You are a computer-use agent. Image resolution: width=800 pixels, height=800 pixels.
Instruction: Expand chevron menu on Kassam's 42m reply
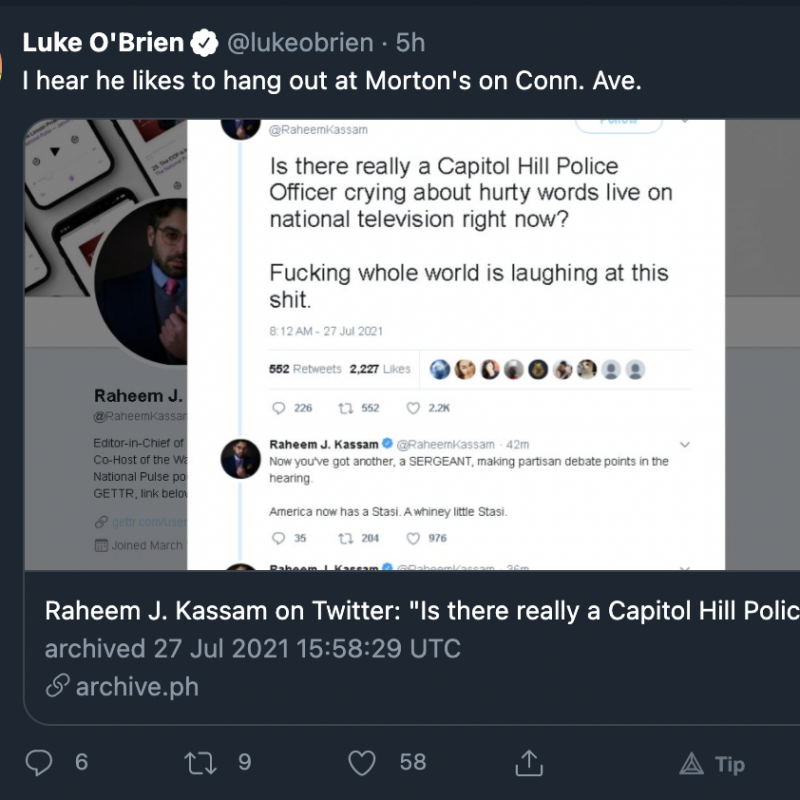(685, 444)
